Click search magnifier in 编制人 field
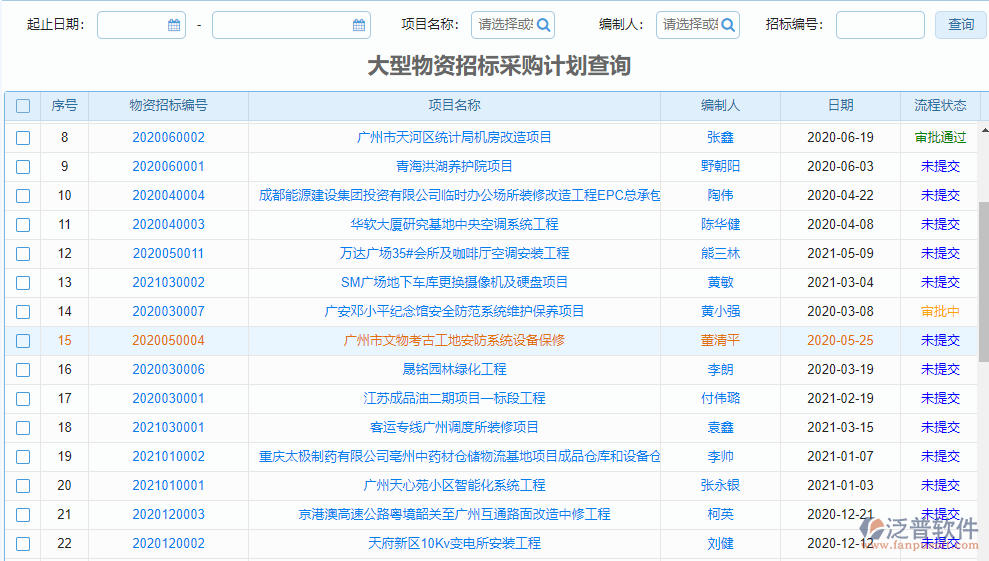 coord(729,25)
